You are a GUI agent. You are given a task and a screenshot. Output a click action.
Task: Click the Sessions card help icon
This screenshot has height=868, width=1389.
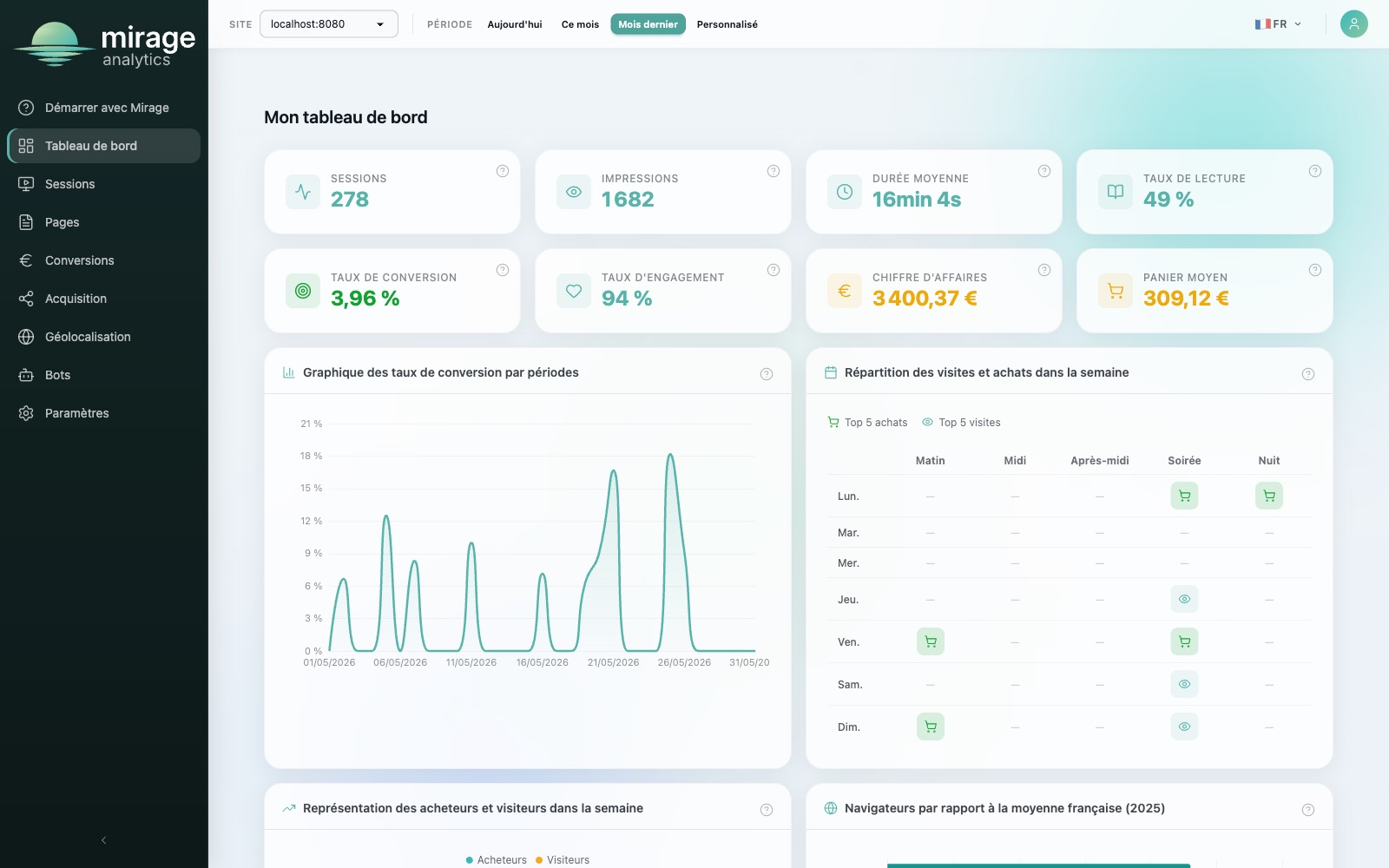(503, 171)
